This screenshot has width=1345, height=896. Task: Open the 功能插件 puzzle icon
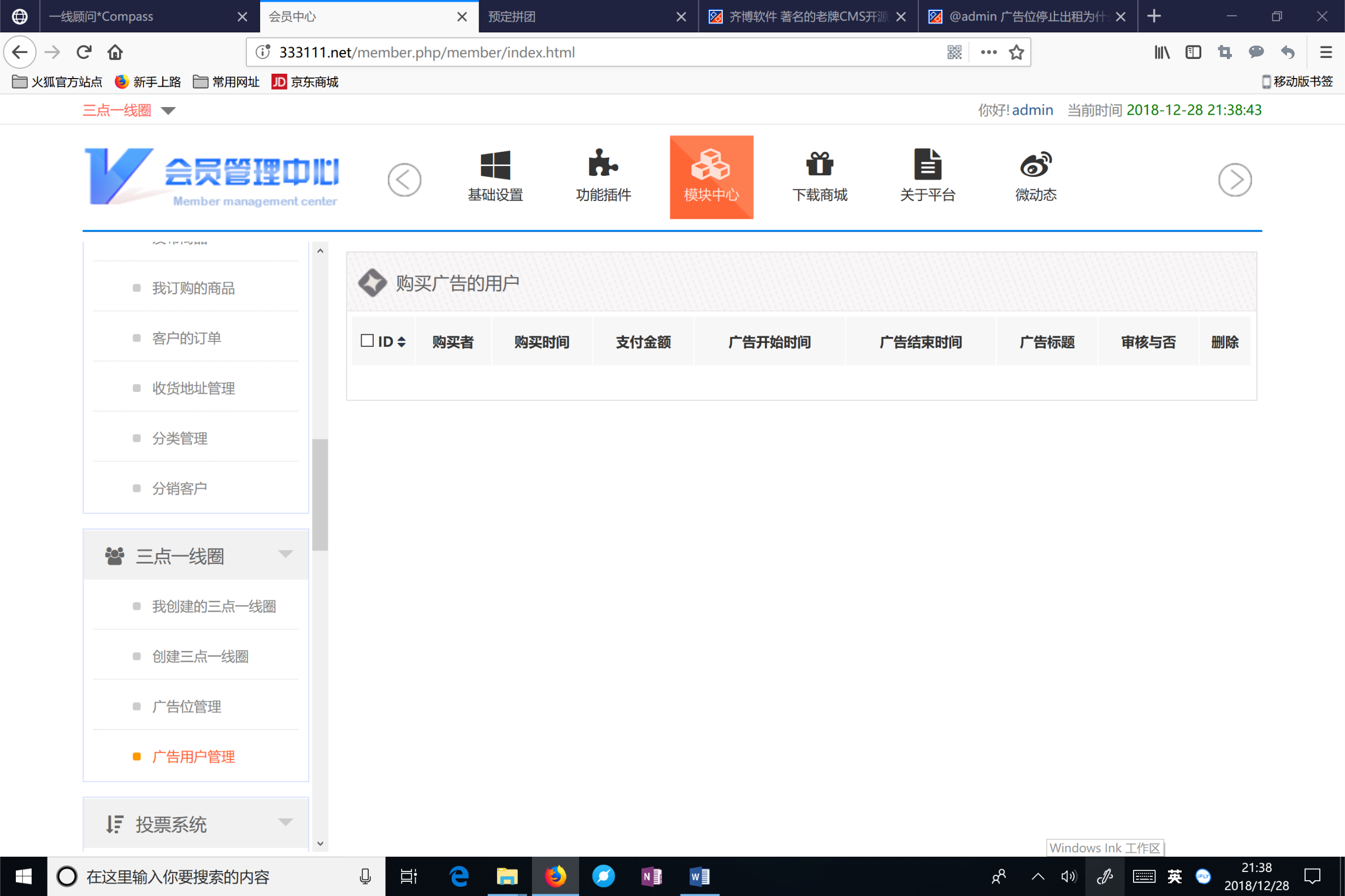603,165
